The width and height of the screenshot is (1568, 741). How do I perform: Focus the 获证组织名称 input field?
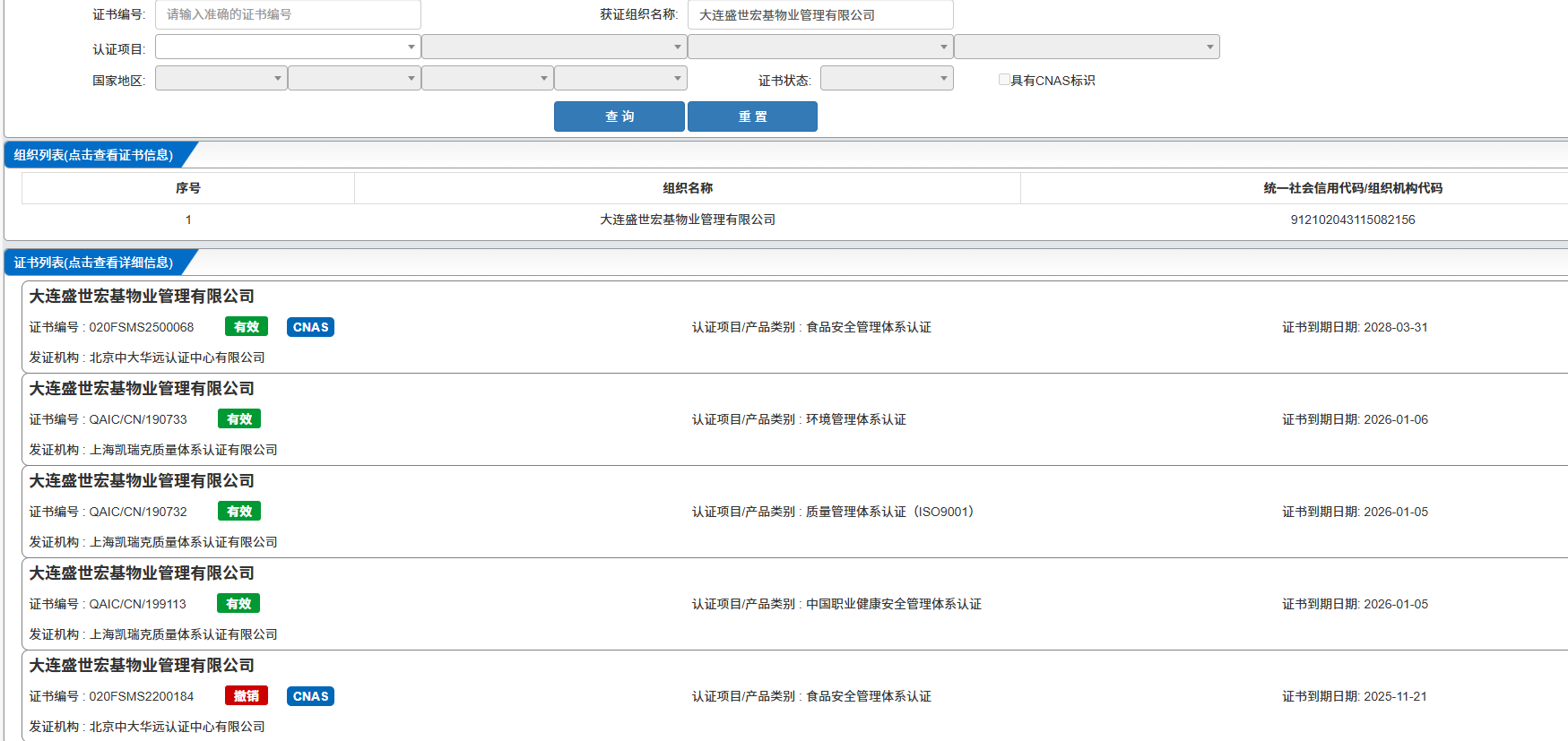pos(820,14)
